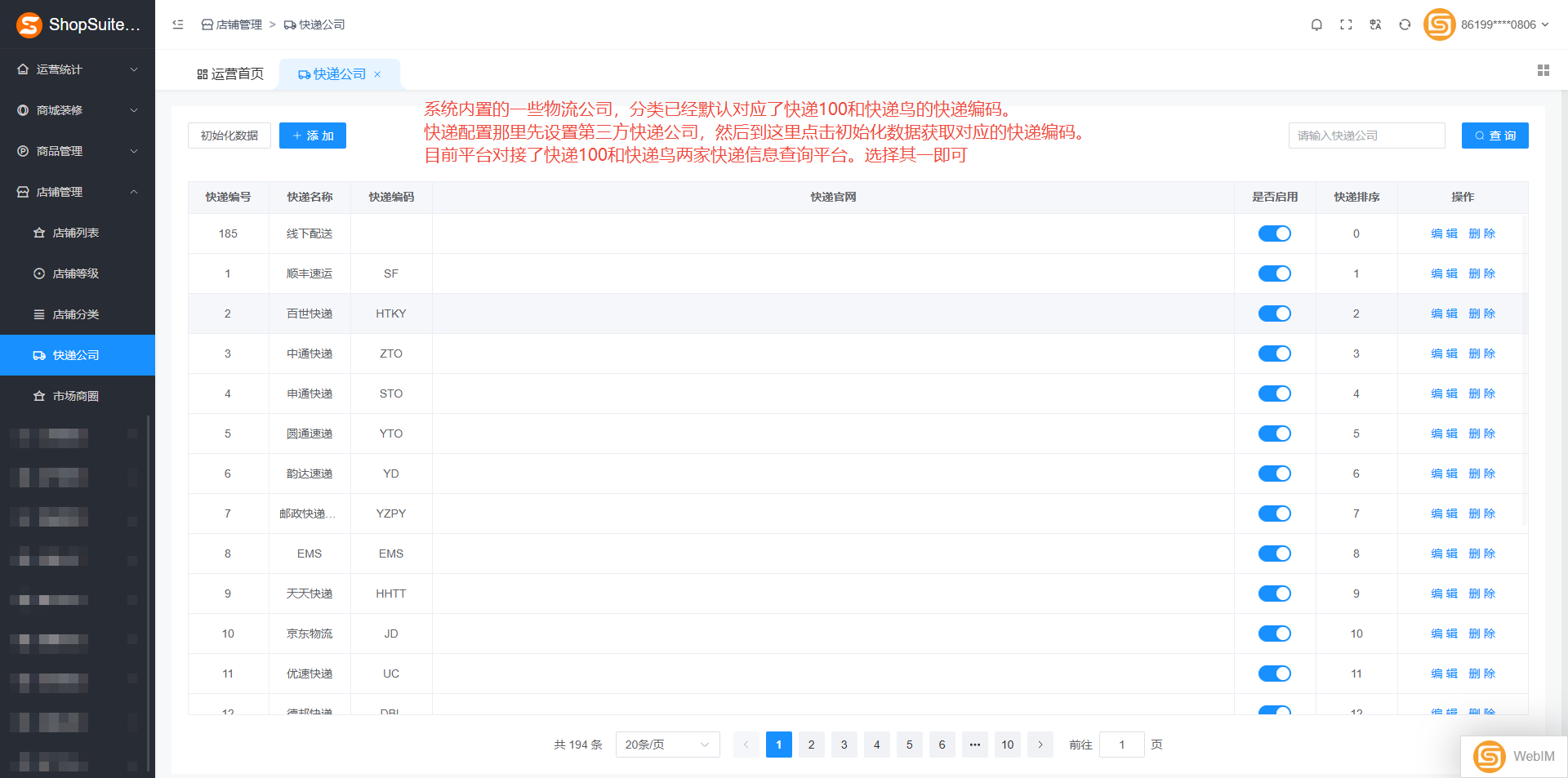The image size is (1568, 778).
Task: Open 店铺列表 in the sidebar
Action: pyautogui.click(x=75, y=233)
